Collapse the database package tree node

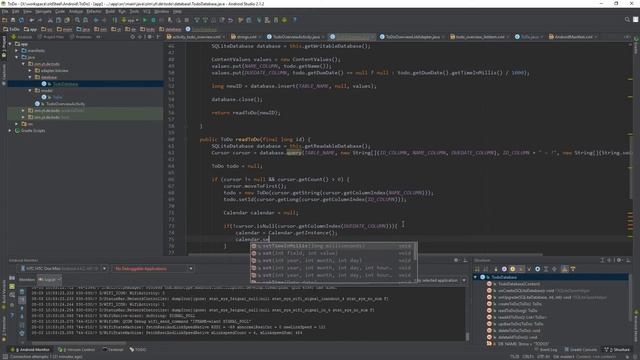coord(30,77)
